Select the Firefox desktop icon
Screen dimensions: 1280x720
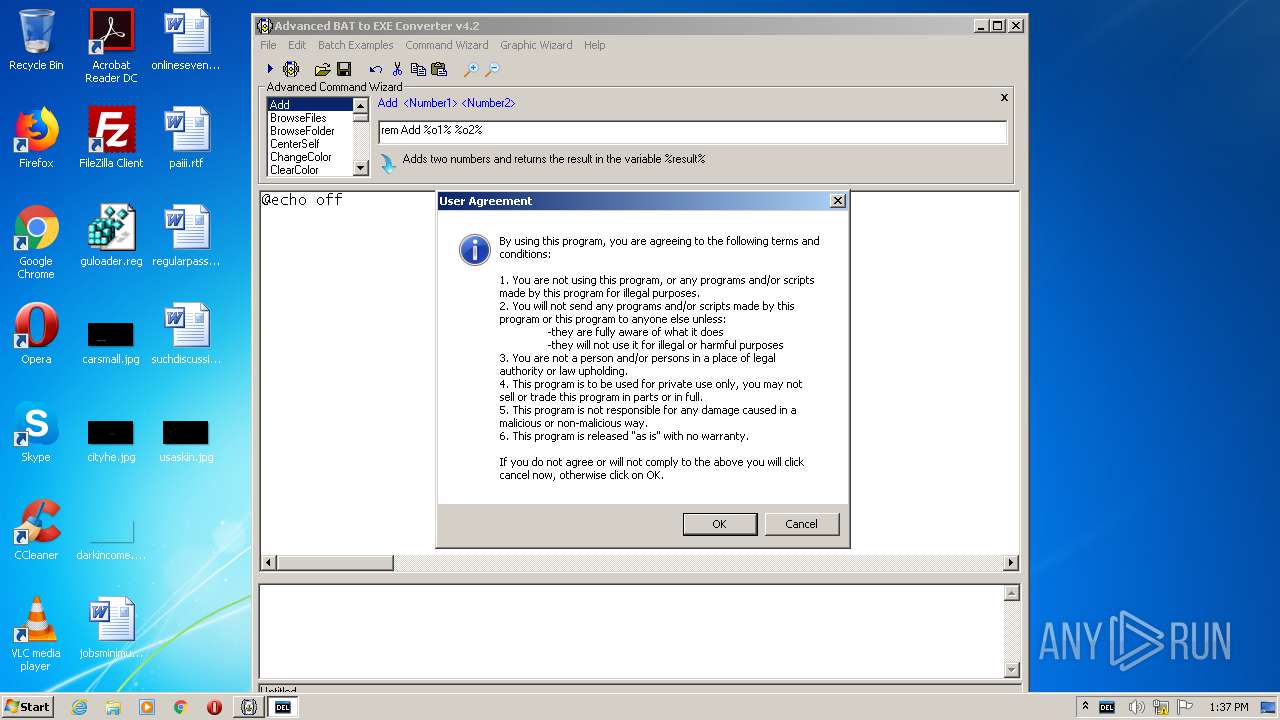point(36,138)
